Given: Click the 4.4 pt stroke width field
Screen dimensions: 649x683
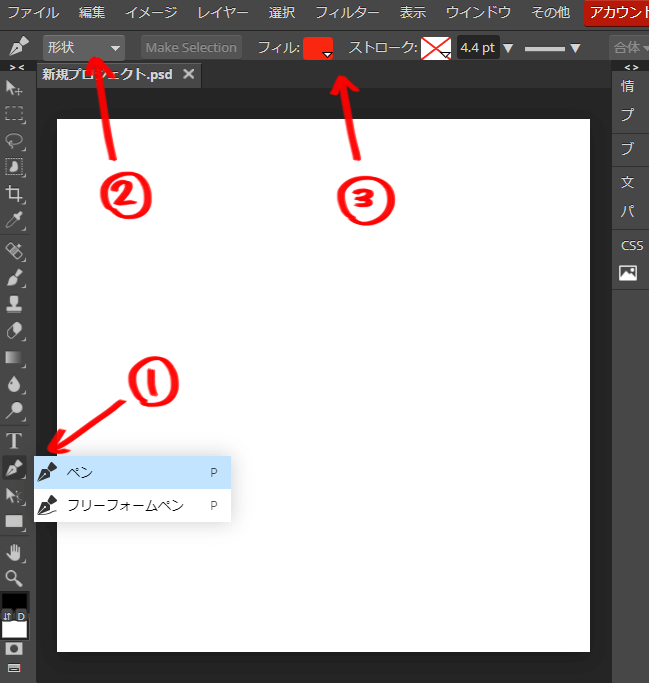Looking at the screenshot, I should click(478, 47).
